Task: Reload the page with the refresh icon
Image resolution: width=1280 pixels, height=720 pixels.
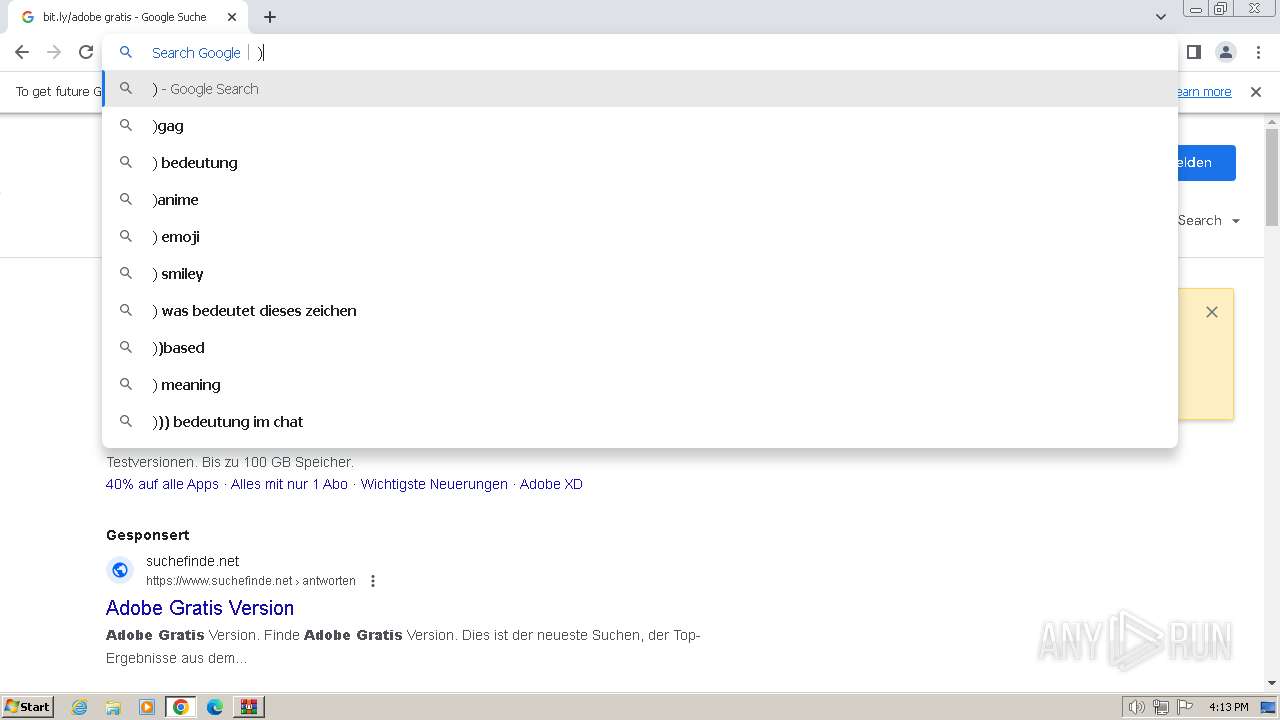Action: tap(86, 52)
